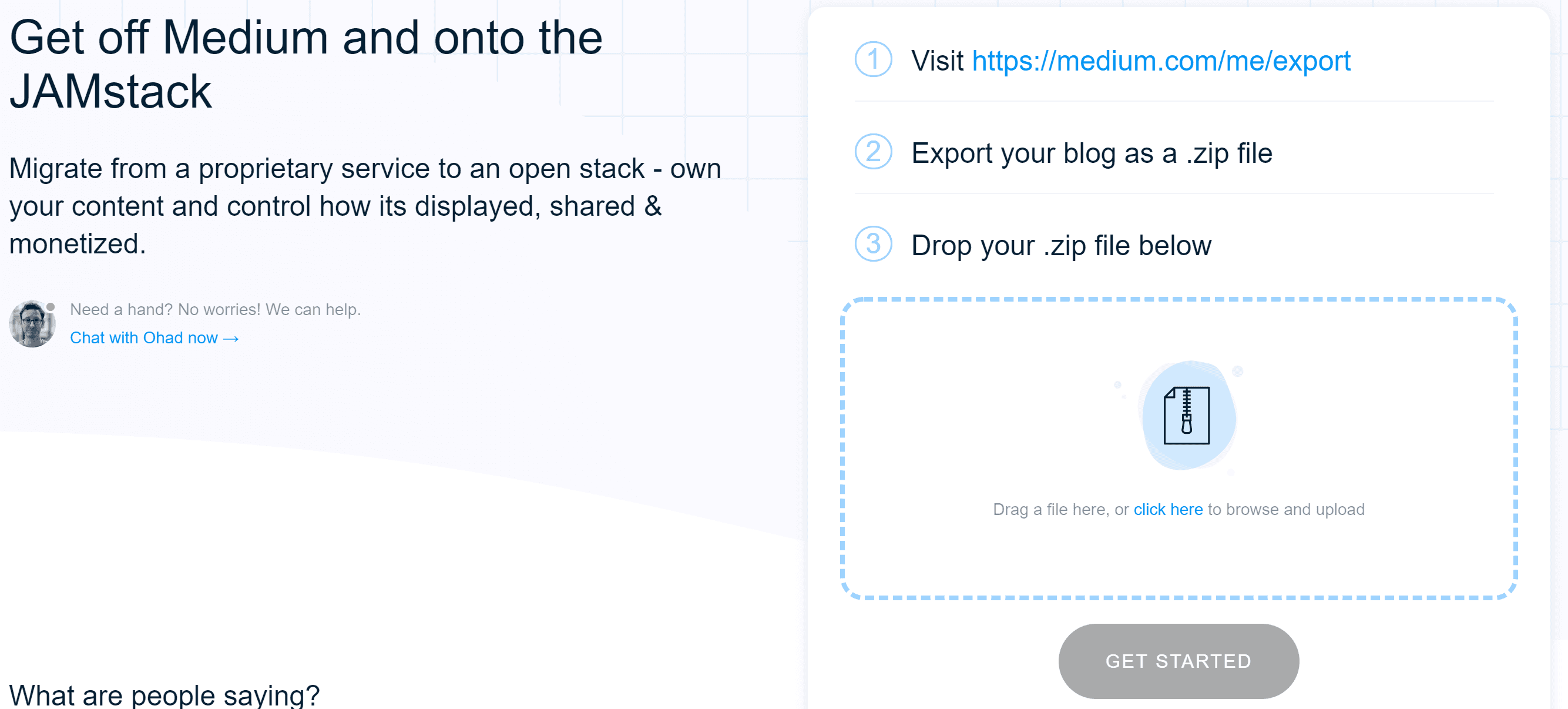Click the arrow after "Chat with Ohad now"
This screenshot has height=709, width=1568.
point(231,339)
